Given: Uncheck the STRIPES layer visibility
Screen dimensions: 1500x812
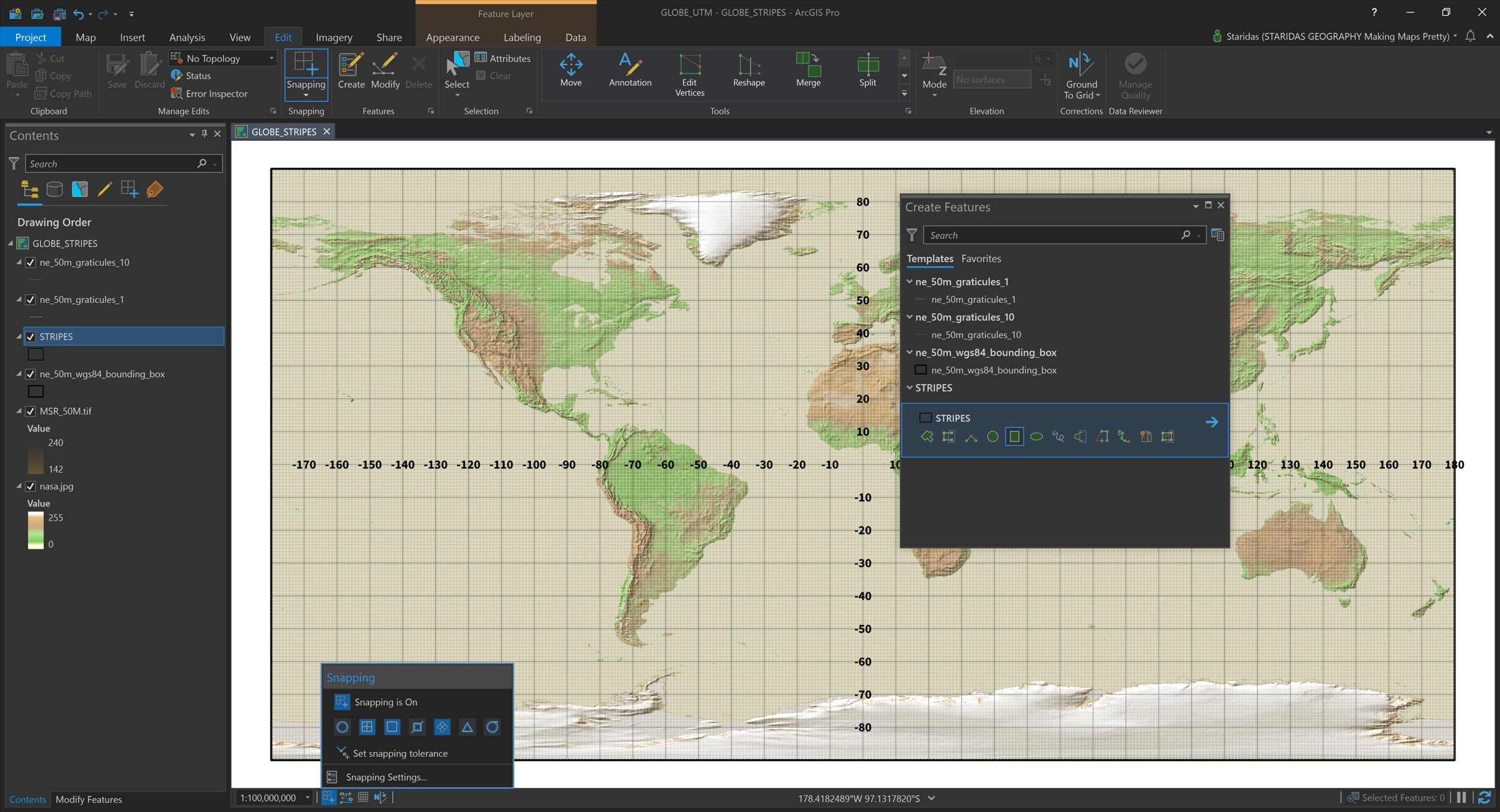Looking at the screenshot, I should 31,336.
